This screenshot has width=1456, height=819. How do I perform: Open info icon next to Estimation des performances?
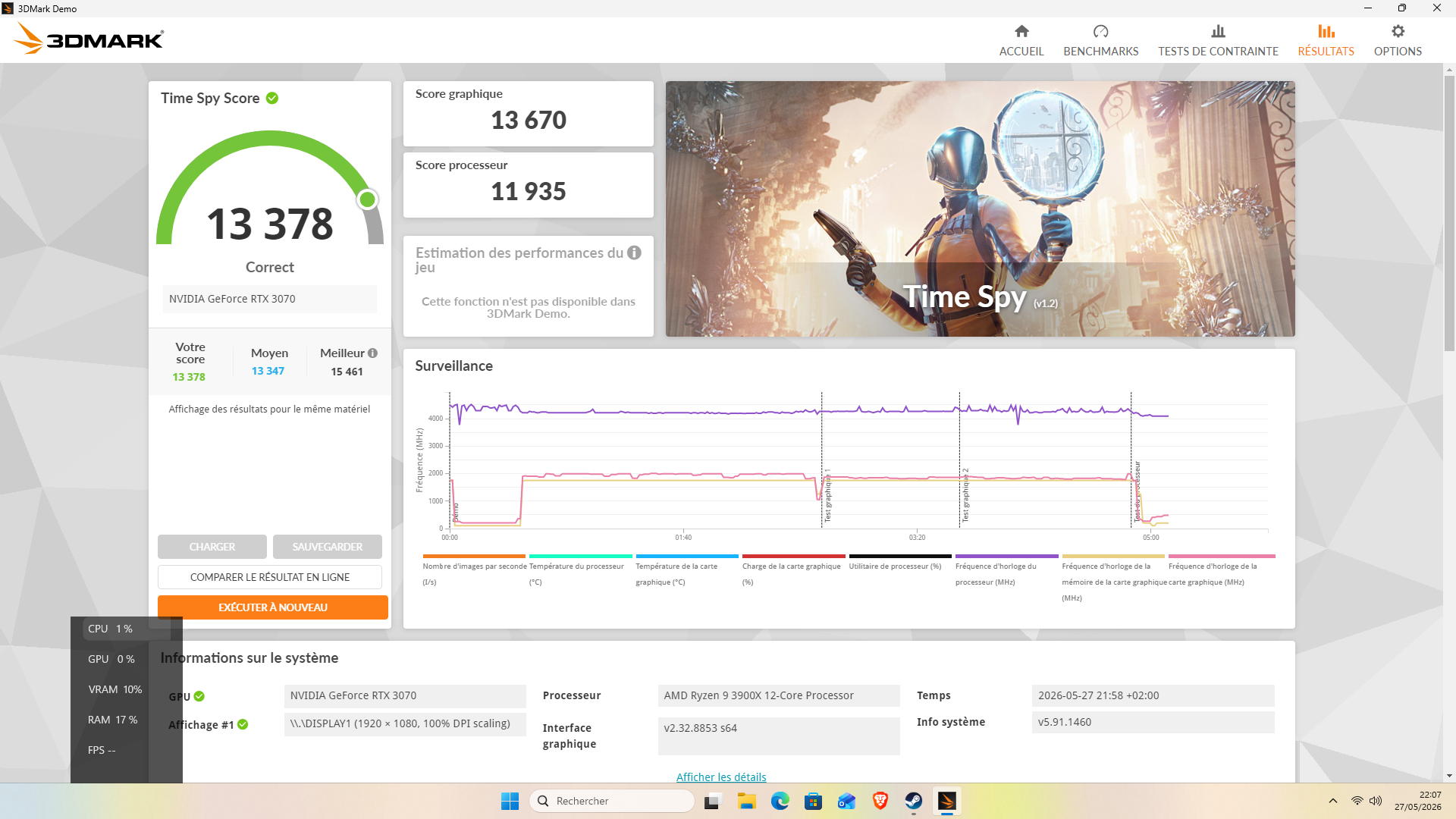[634, 253]
